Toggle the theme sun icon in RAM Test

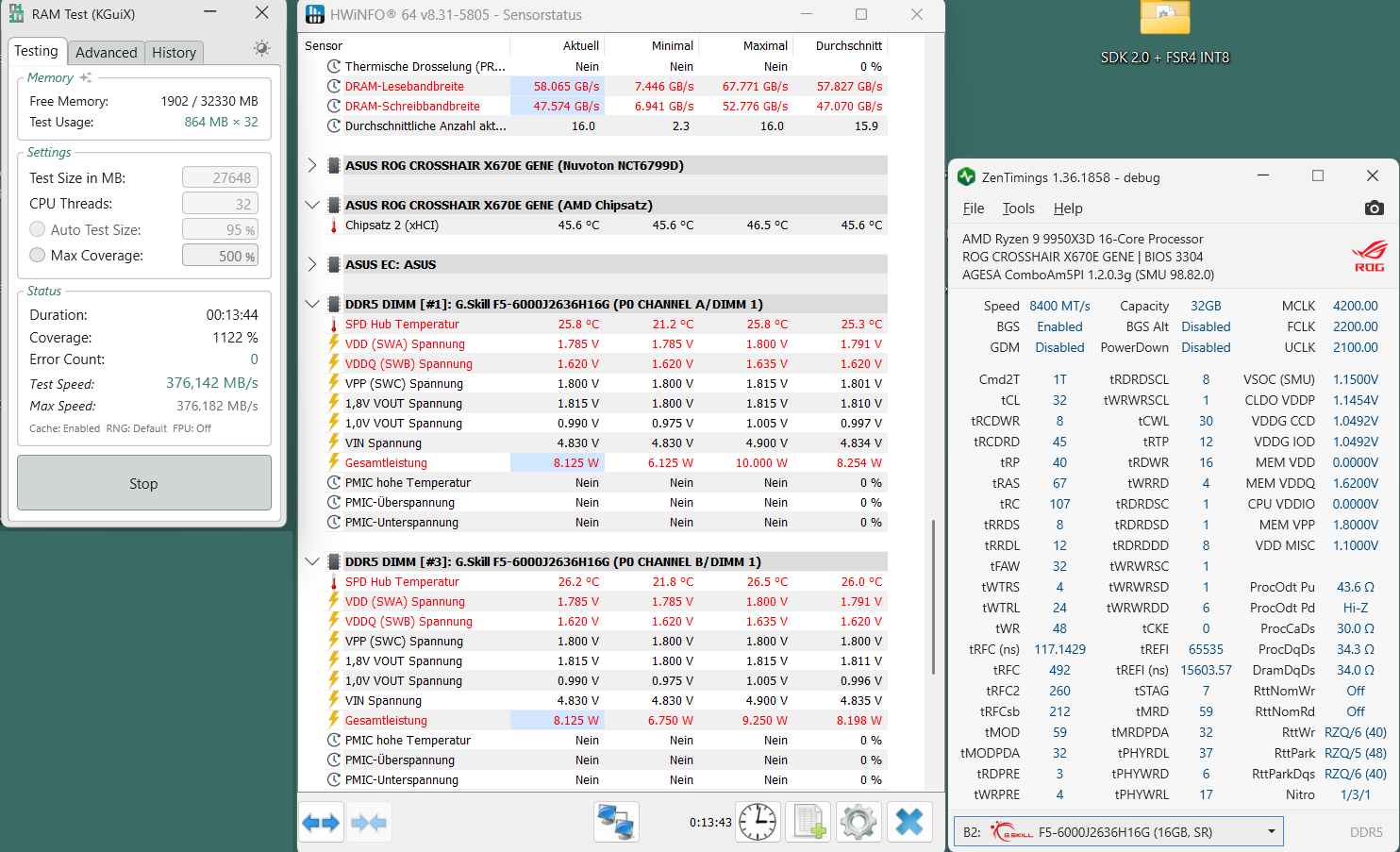point(261,48)
